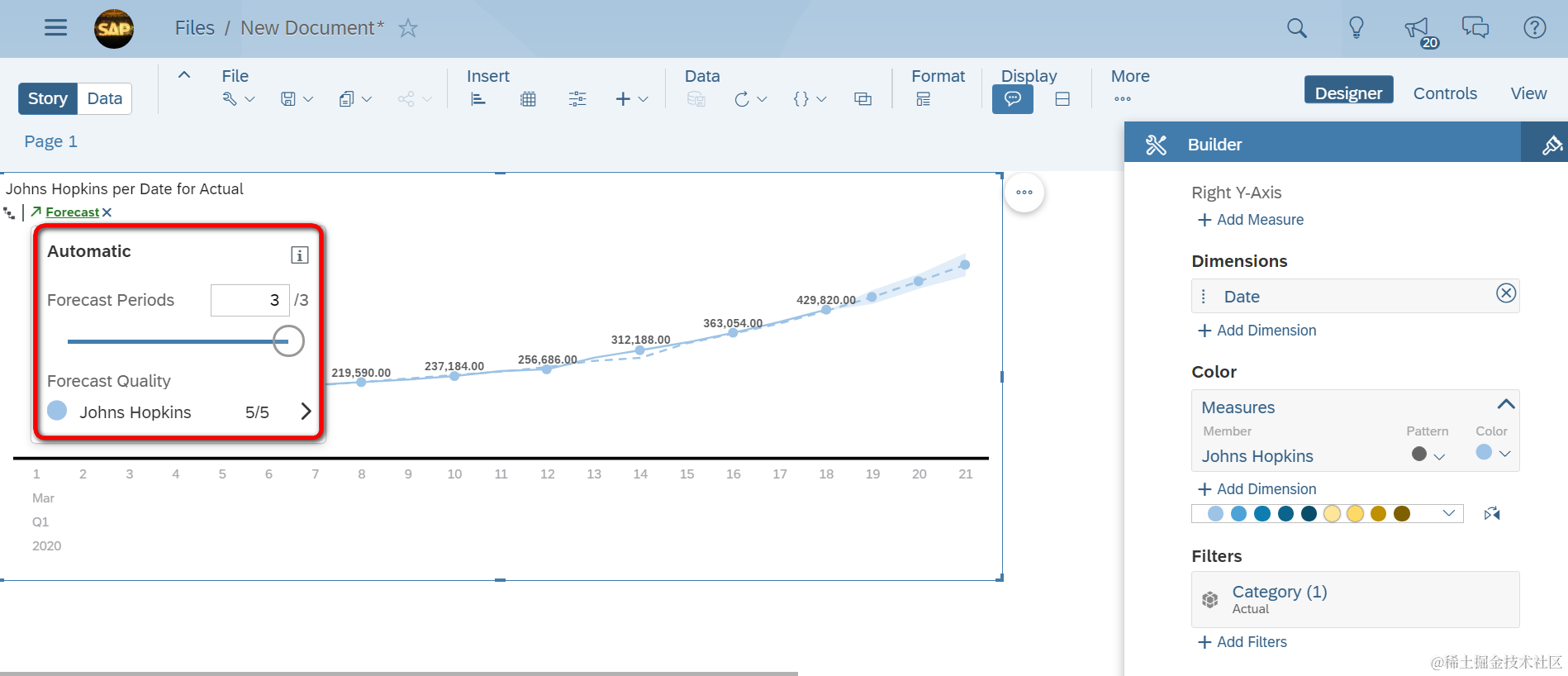Open the Add plus dropdown arrow
The height and width of the screenshot is (676, 1568).
pos(643,99)
